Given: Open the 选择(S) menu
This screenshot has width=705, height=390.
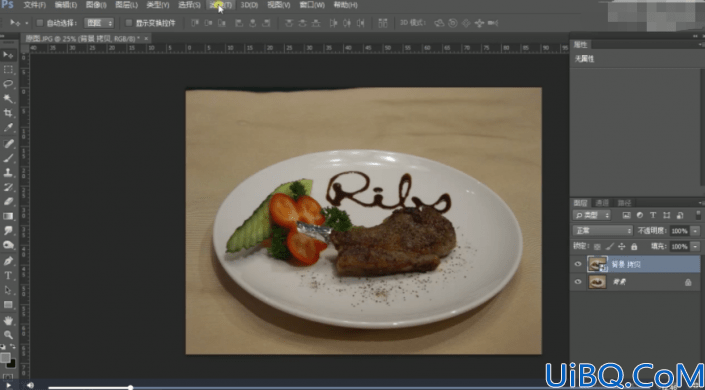Looking at the screenshot, I should [x=189, y=5].
